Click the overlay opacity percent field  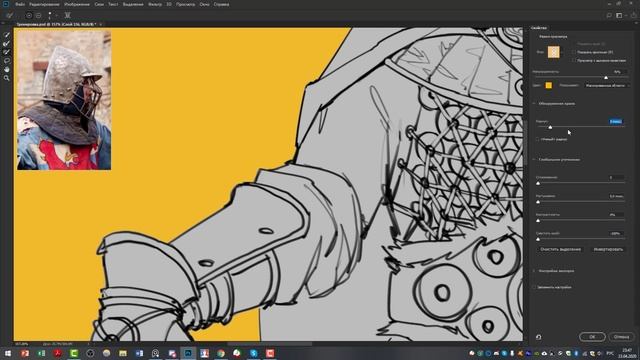(618, 72)
